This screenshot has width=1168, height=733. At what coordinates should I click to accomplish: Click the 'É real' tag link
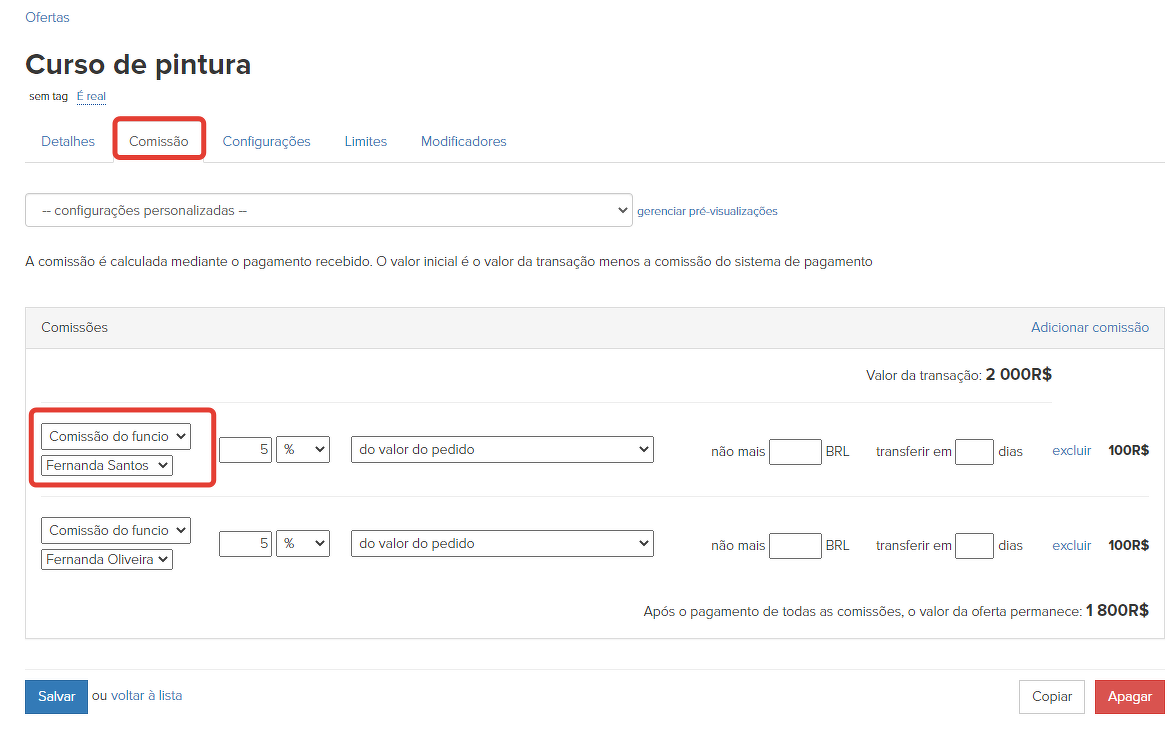coord(91,96)
